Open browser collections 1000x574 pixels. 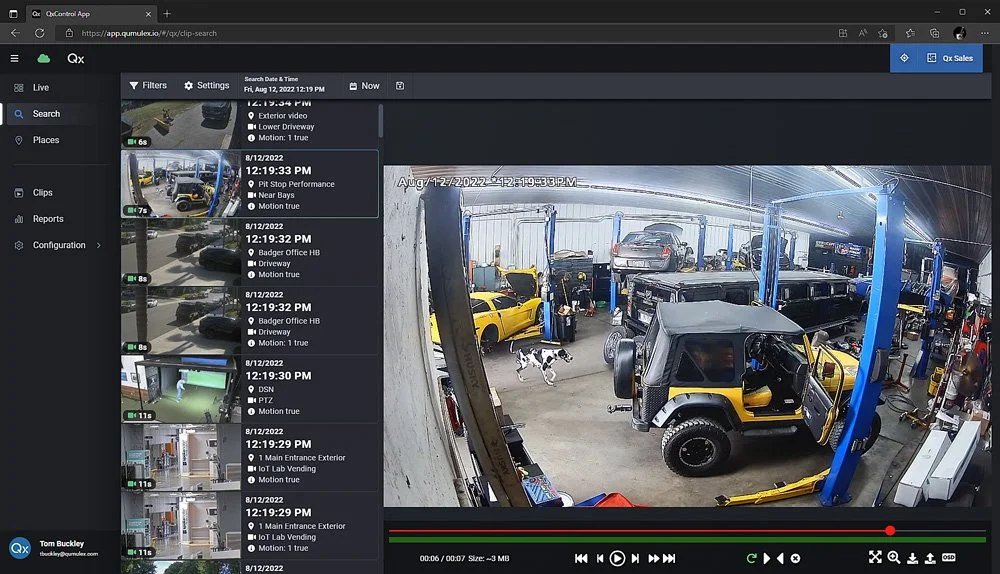pyautogui.click(x=934, y=33)
